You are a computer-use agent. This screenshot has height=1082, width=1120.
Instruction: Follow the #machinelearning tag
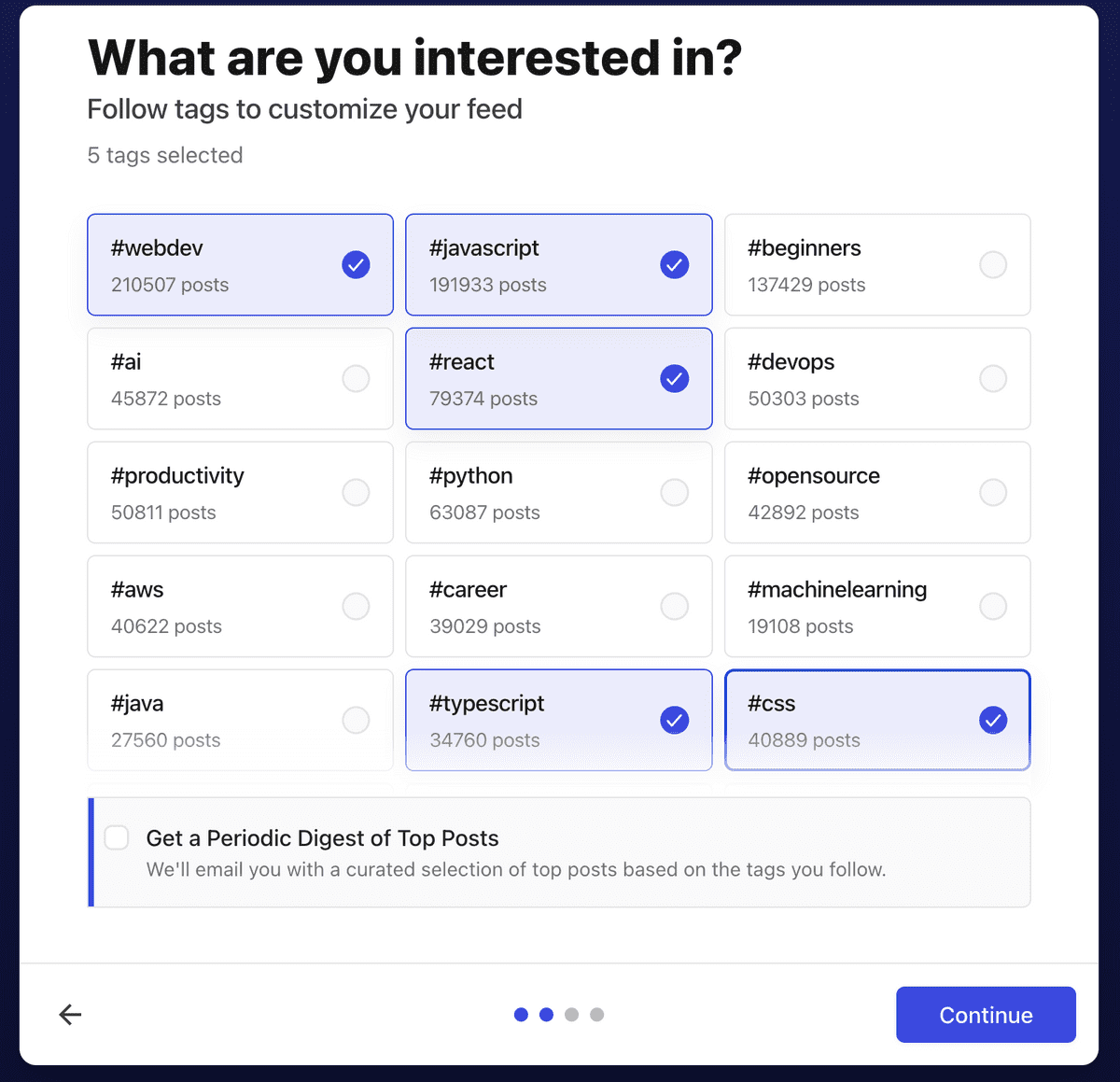[x=877, y=607]
